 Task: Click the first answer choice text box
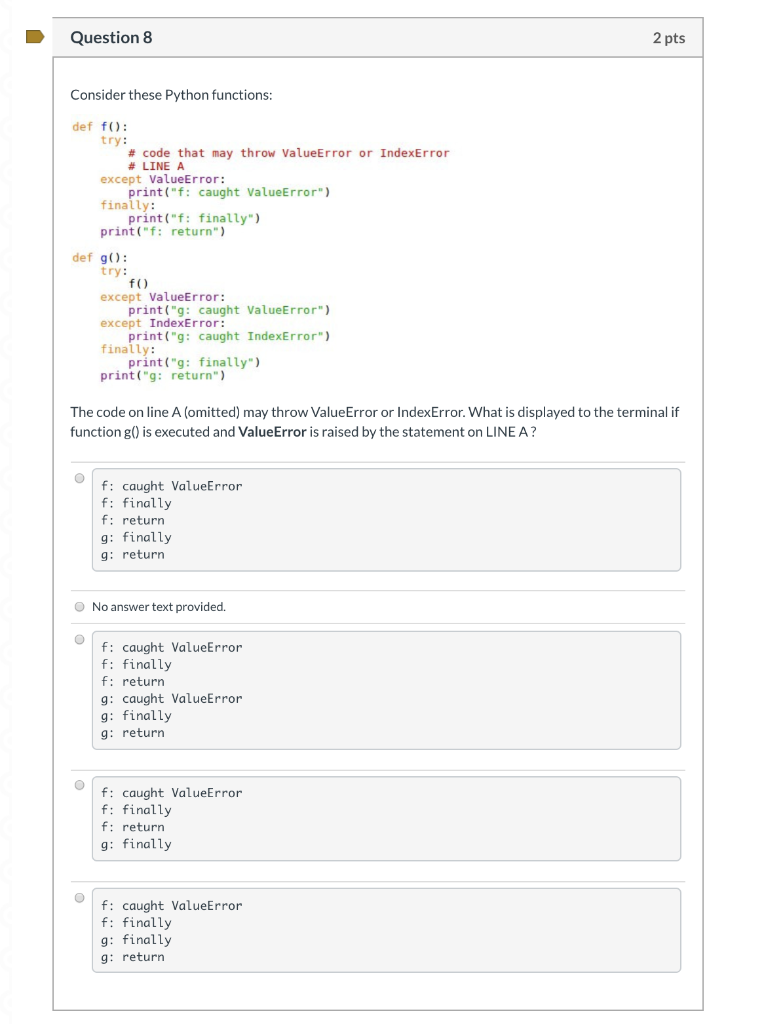(x=387, y=519)
